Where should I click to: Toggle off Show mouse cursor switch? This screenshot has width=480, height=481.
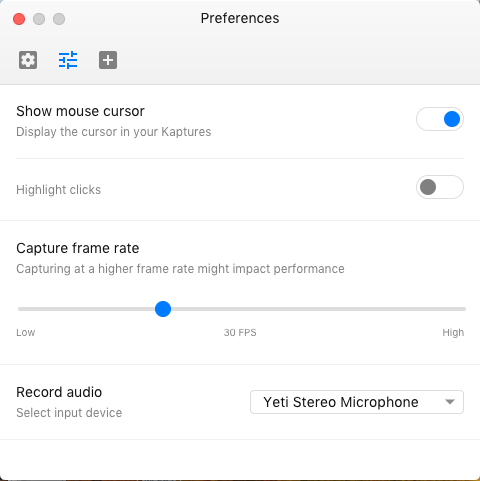tap(440, 119)
